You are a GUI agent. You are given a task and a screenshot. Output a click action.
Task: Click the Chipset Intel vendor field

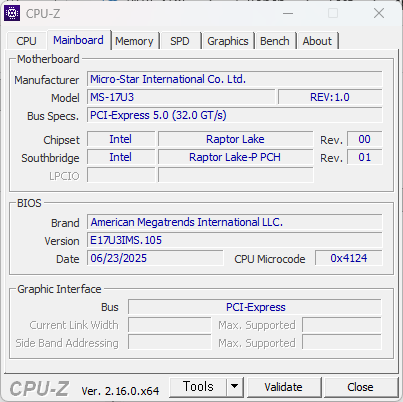(x=121, y=139)
